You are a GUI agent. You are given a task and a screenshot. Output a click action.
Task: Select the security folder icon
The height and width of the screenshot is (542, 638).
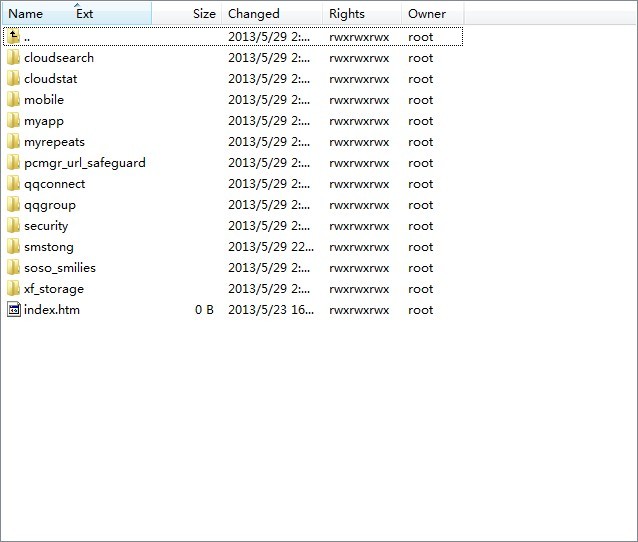pyautogui.click(x=13, y=226)
